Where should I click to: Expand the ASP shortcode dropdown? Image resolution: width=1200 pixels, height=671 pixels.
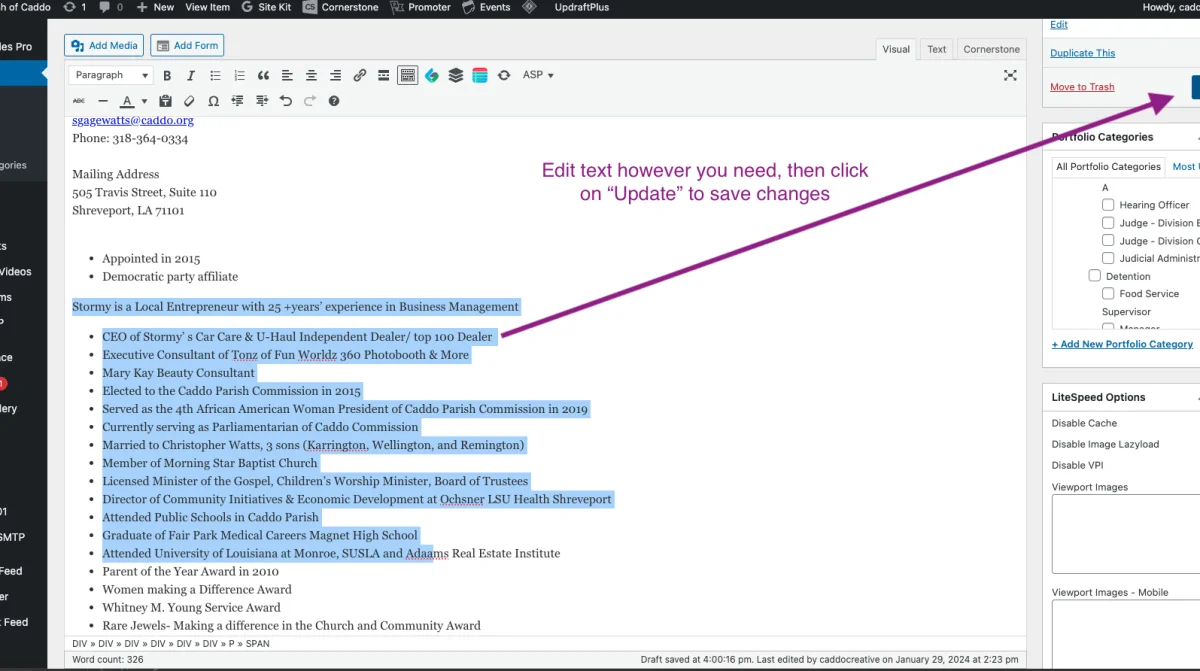click(x=538, y=75)
